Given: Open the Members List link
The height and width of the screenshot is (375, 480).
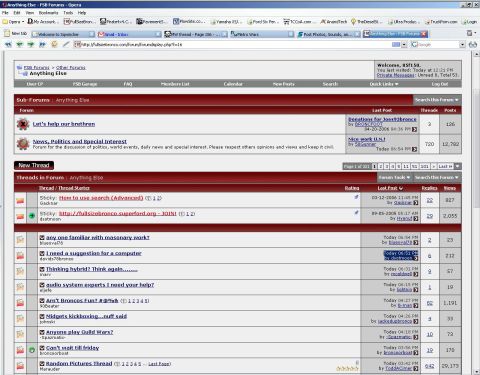Looking at the screenshot, I should (175, 84).
